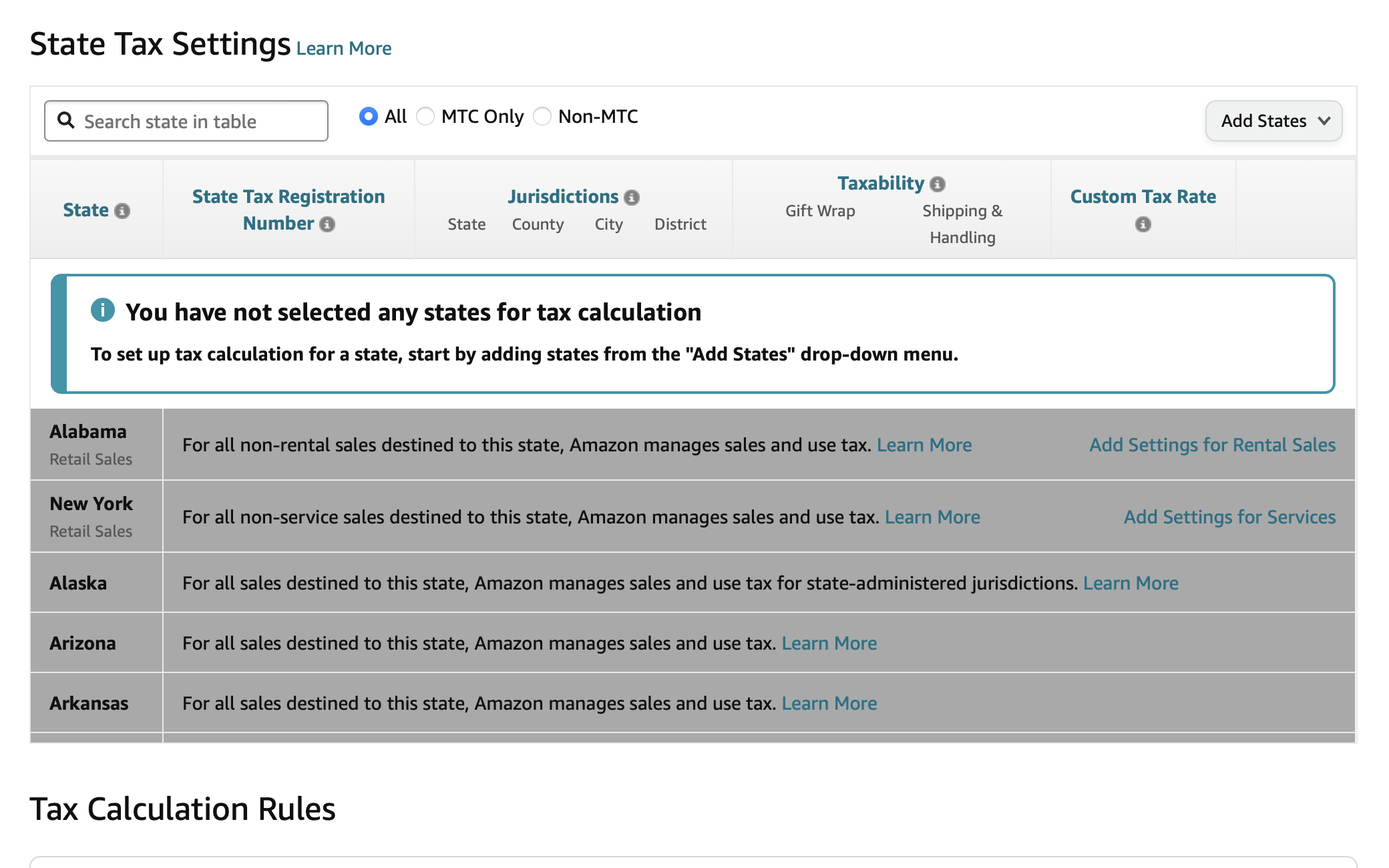Click the State column info icon

click(x=122, y=211)
